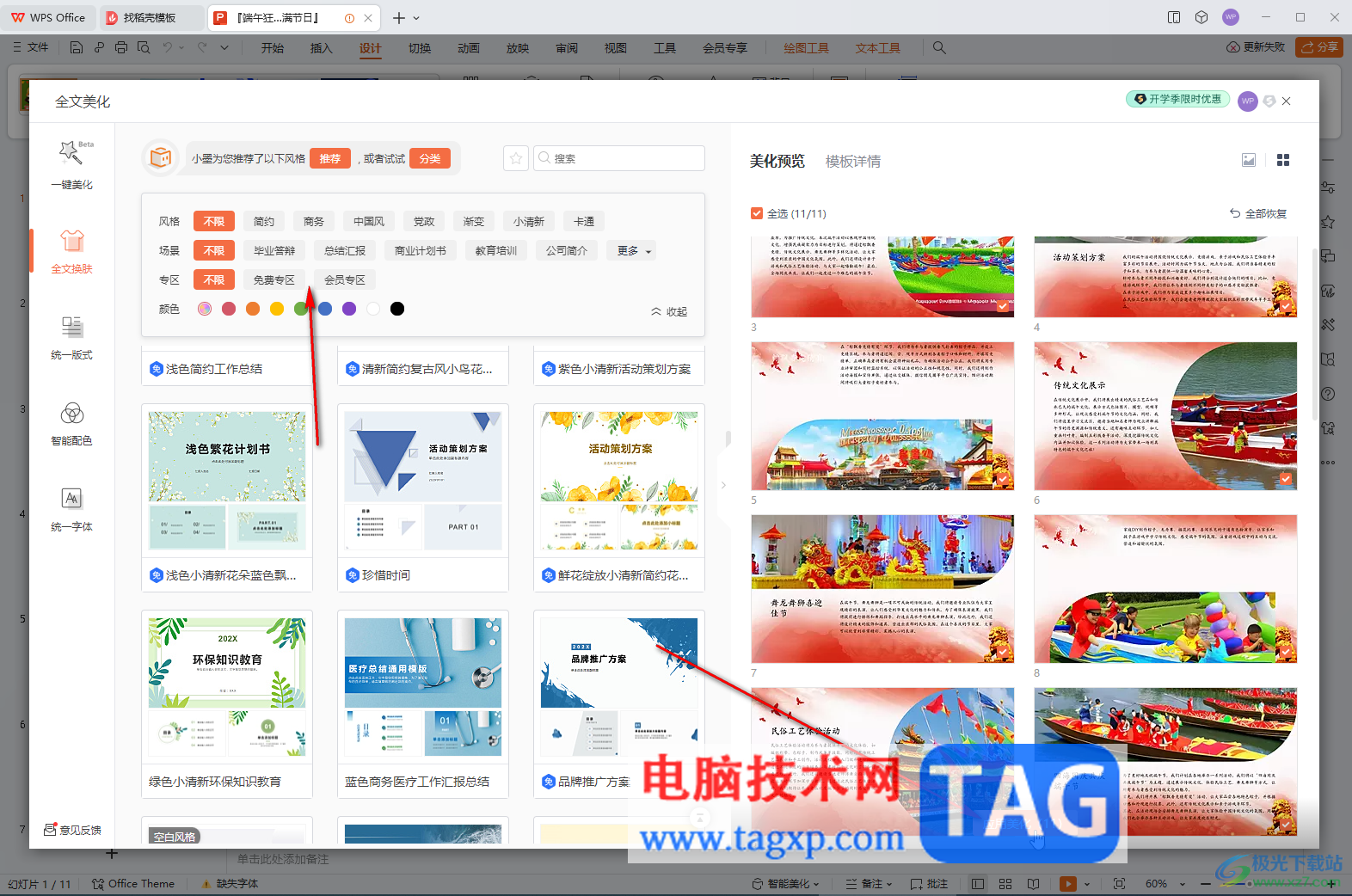The image size is (1352, 896).
Task: Click the save icon in quick toolbar
Action: click(x=77, y=47)
